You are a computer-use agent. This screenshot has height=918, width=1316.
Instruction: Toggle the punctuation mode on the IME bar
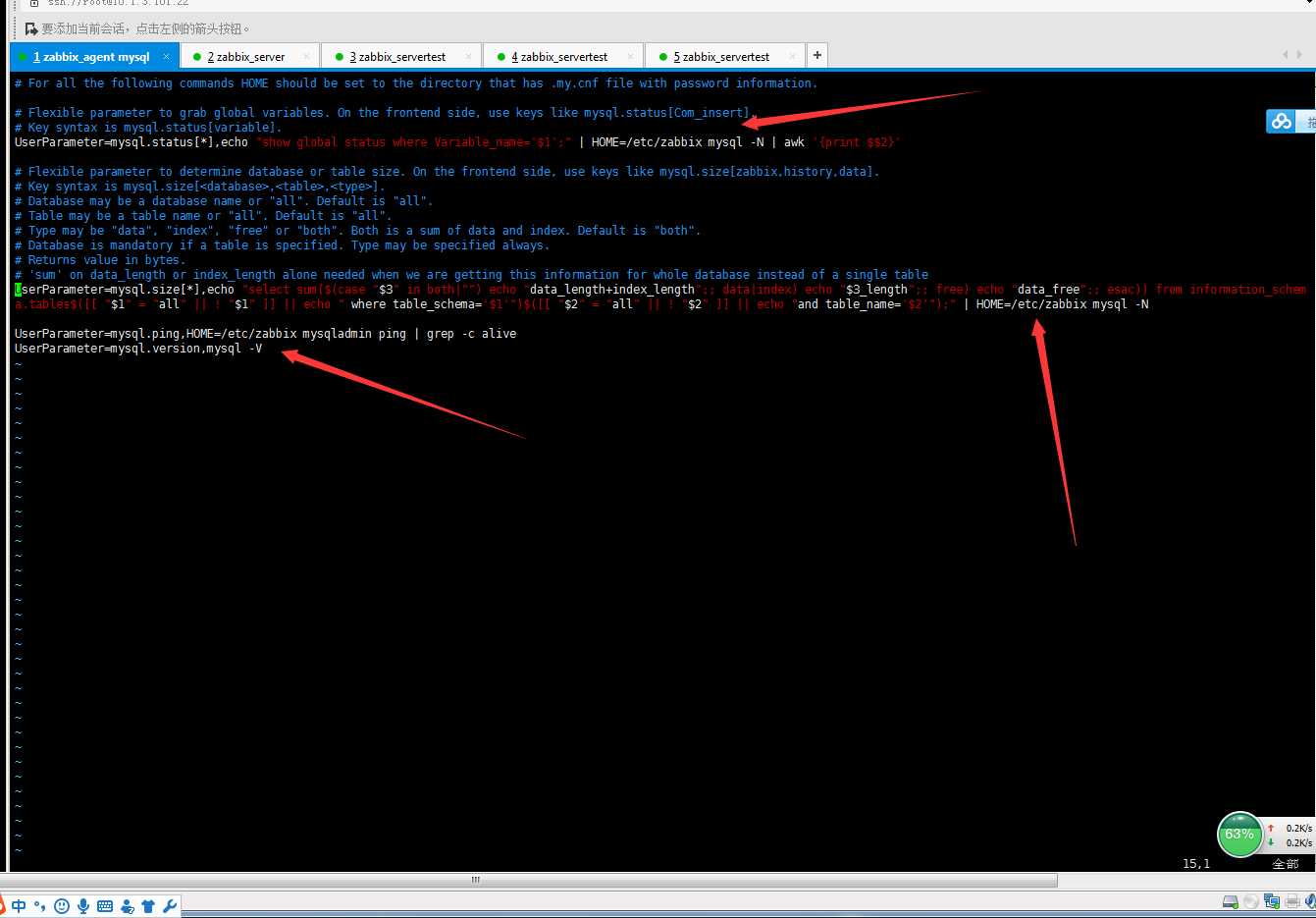coord(39,906)
